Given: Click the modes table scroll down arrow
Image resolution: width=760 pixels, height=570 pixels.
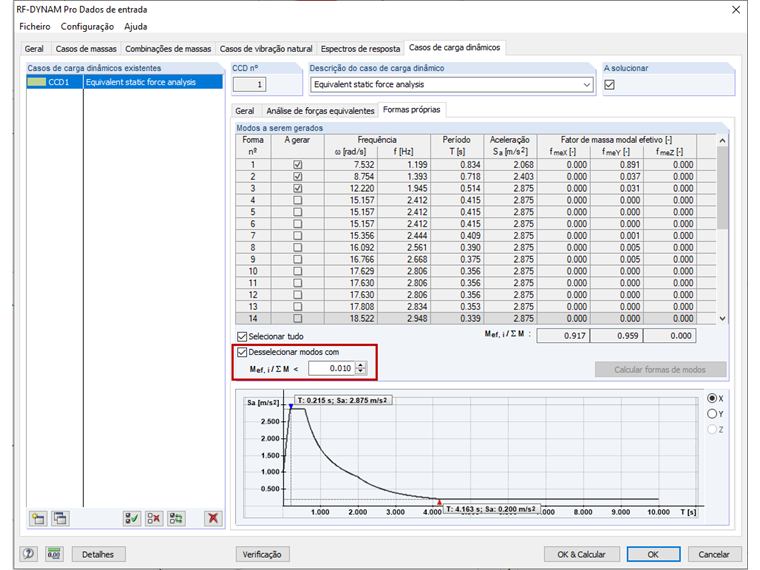Looking at the screenshot, I should 722,318.
